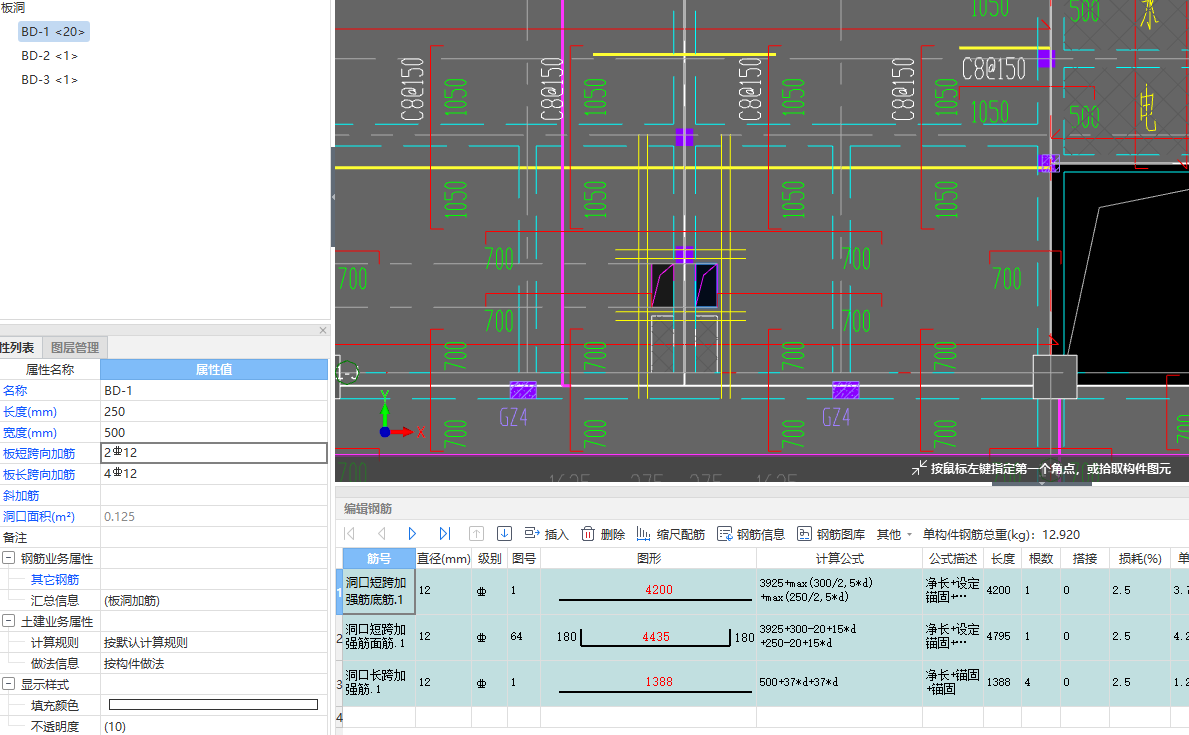
Task: Click 宽度(mm) value 500
Action: (x=214, y=432)
